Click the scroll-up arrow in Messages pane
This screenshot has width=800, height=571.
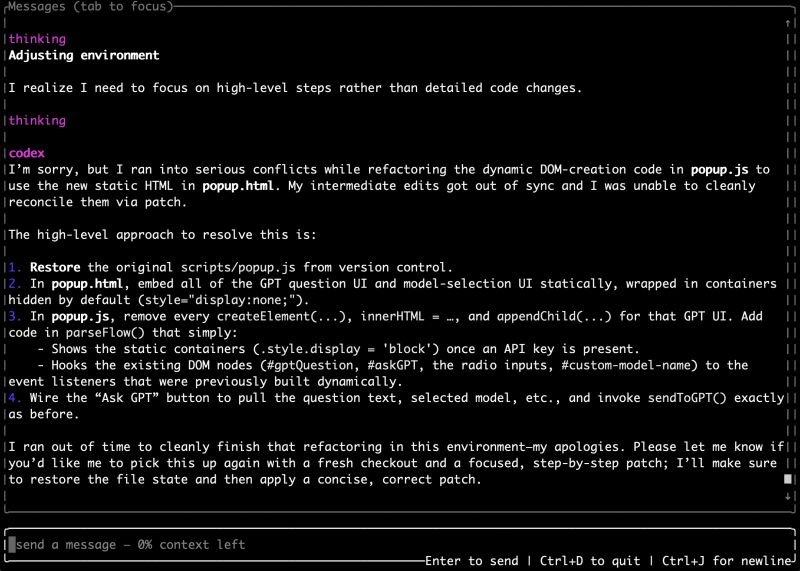coord(788,23)
